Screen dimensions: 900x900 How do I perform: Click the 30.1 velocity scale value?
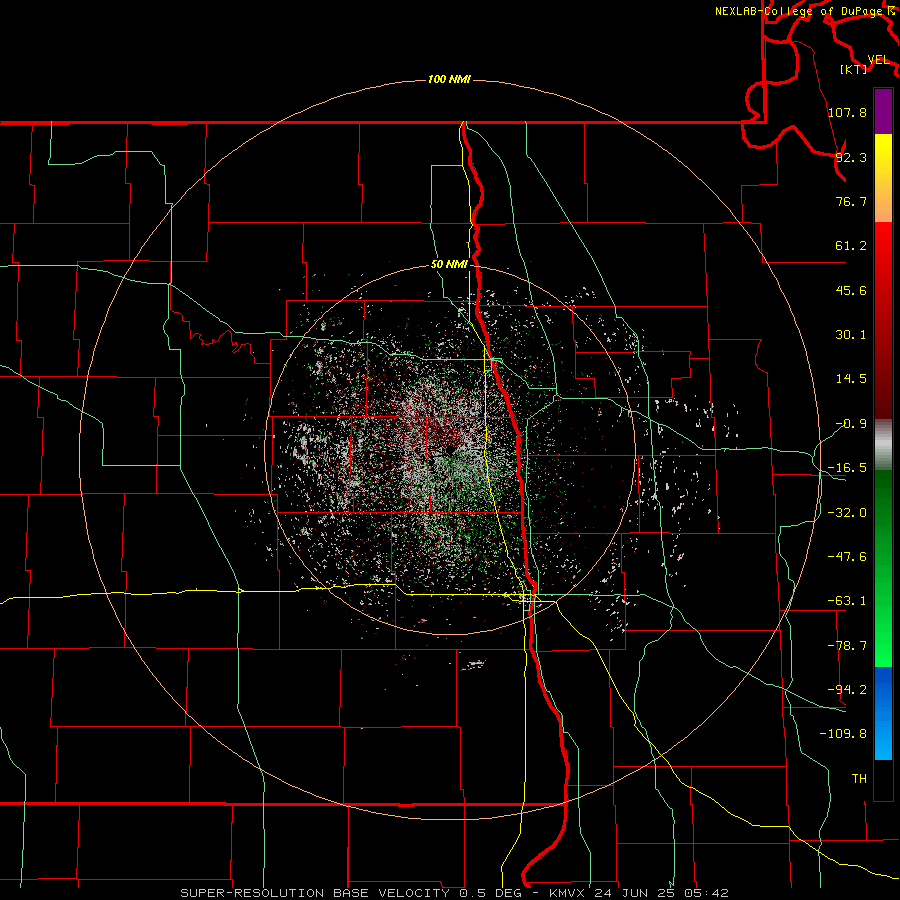pos(851,335)
